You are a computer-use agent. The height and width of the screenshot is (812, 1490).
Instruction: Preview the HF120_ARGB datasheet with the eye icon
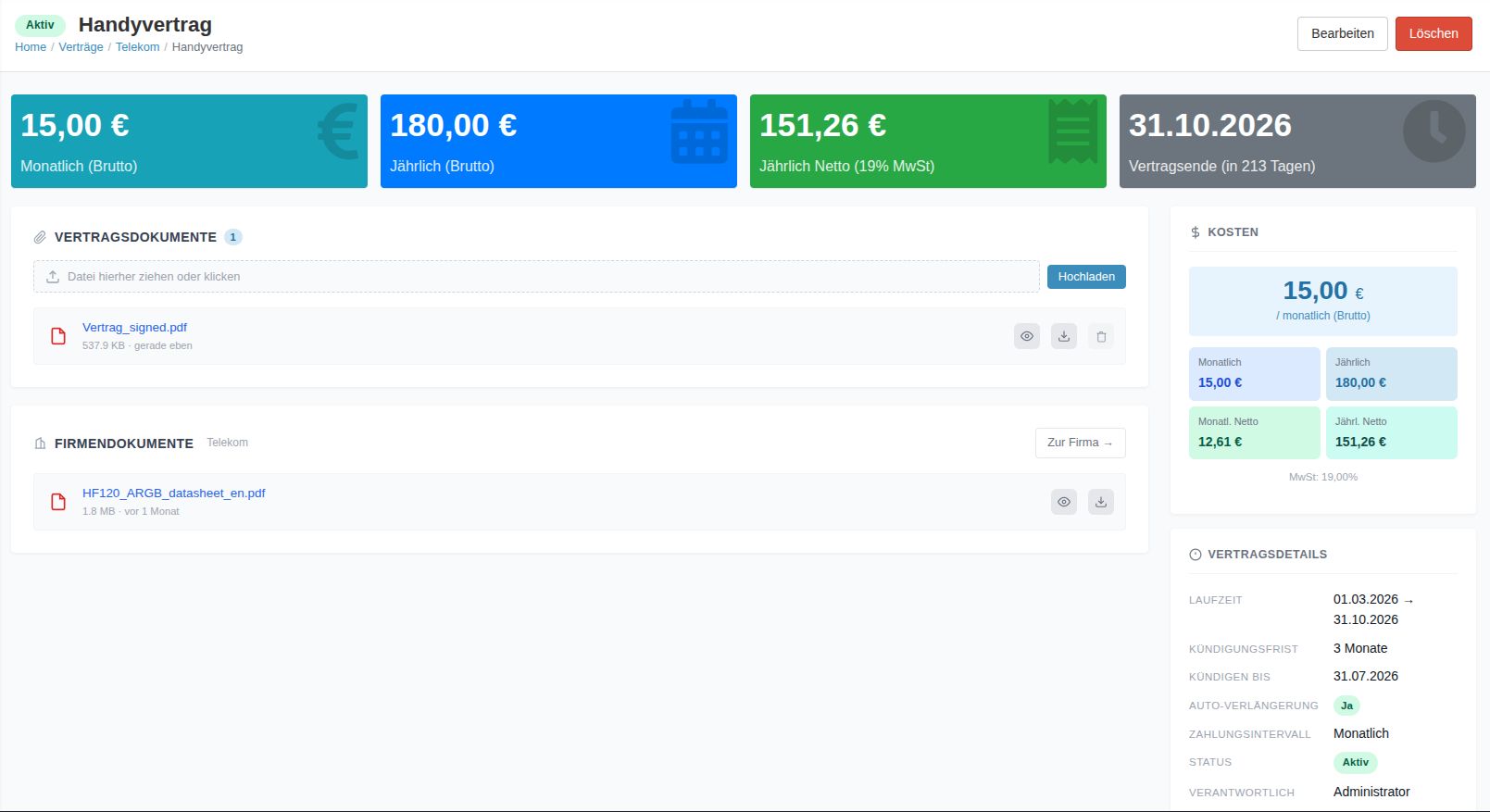click(x=1063, y=502)
